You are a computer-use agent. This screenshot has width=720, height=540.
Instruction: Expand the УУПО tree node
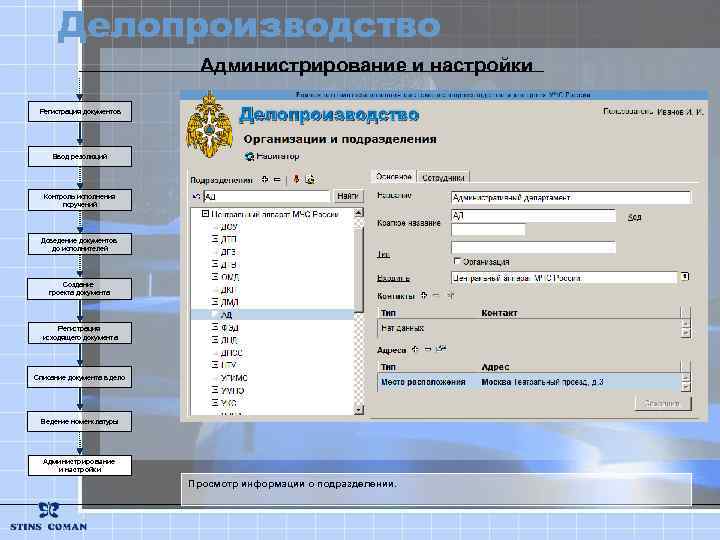pyautogui.click(x=215, y=390)
